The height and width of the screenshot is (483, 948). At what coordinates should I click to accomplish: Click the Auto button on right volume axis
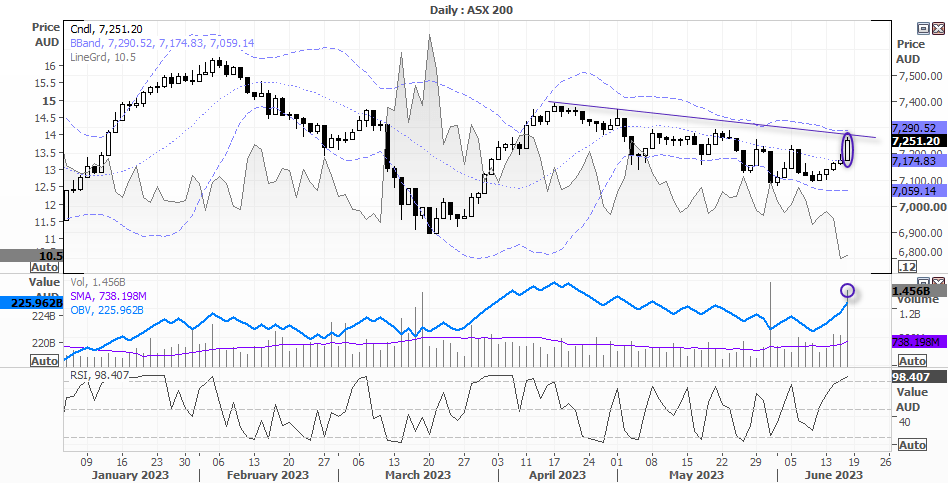pyautogui.click(x=912, y=361)
